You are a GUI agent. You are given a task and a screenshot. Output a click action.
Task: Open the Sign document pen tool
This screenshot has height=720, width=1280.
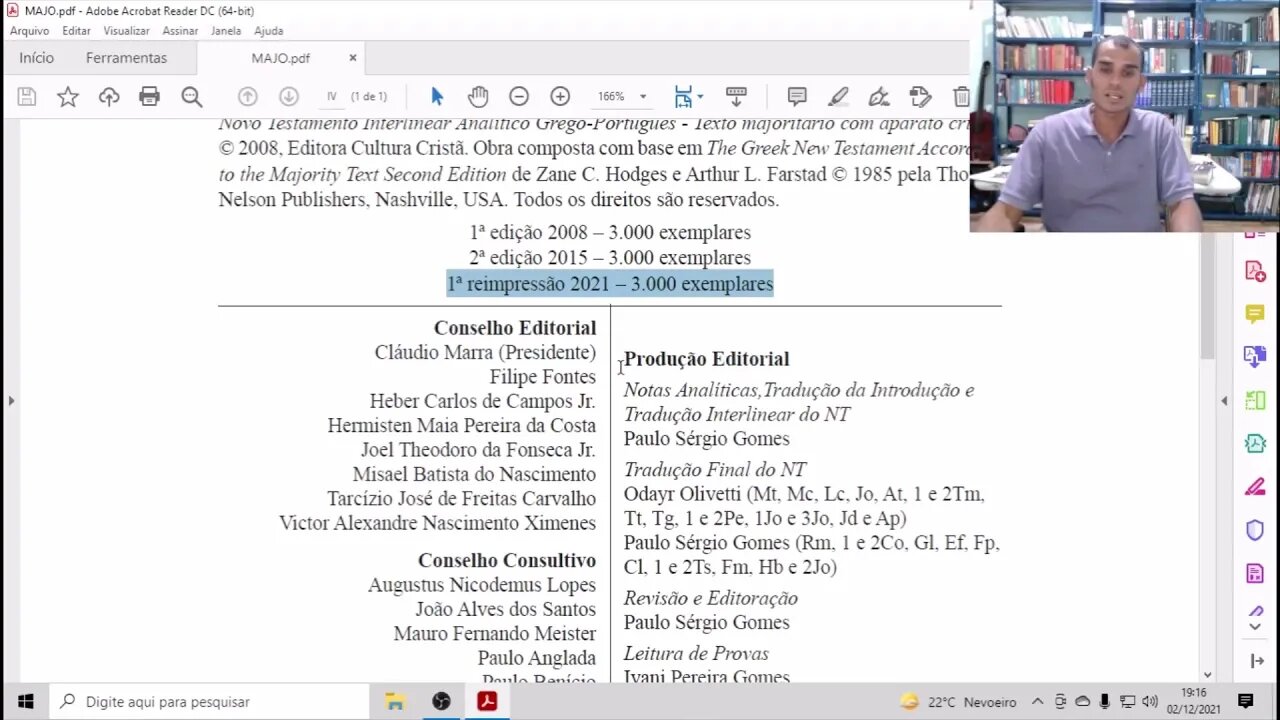coord(879,97)
